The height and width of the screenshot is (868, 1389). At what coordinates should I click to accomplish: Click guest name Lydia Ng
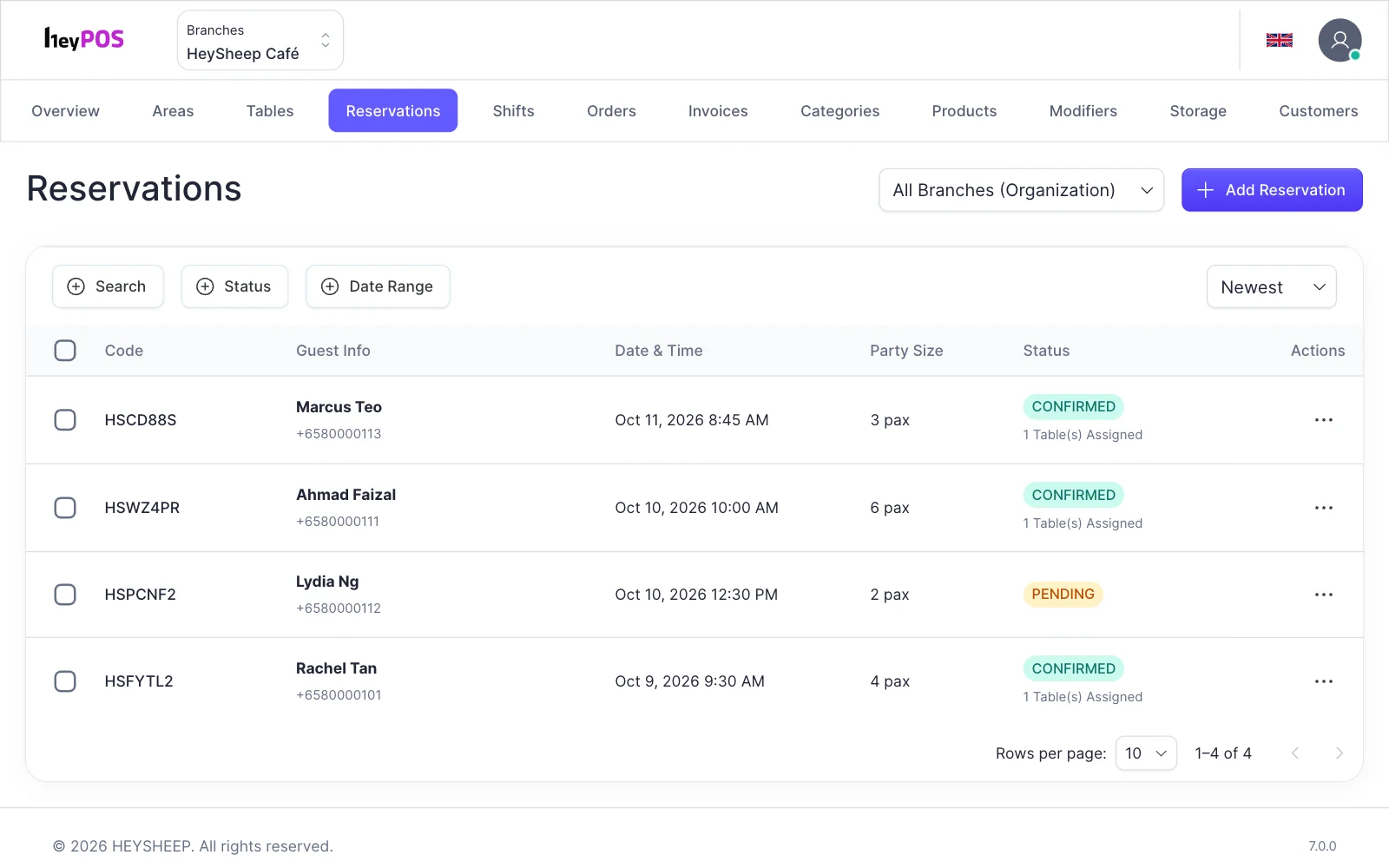pos(327,582)
